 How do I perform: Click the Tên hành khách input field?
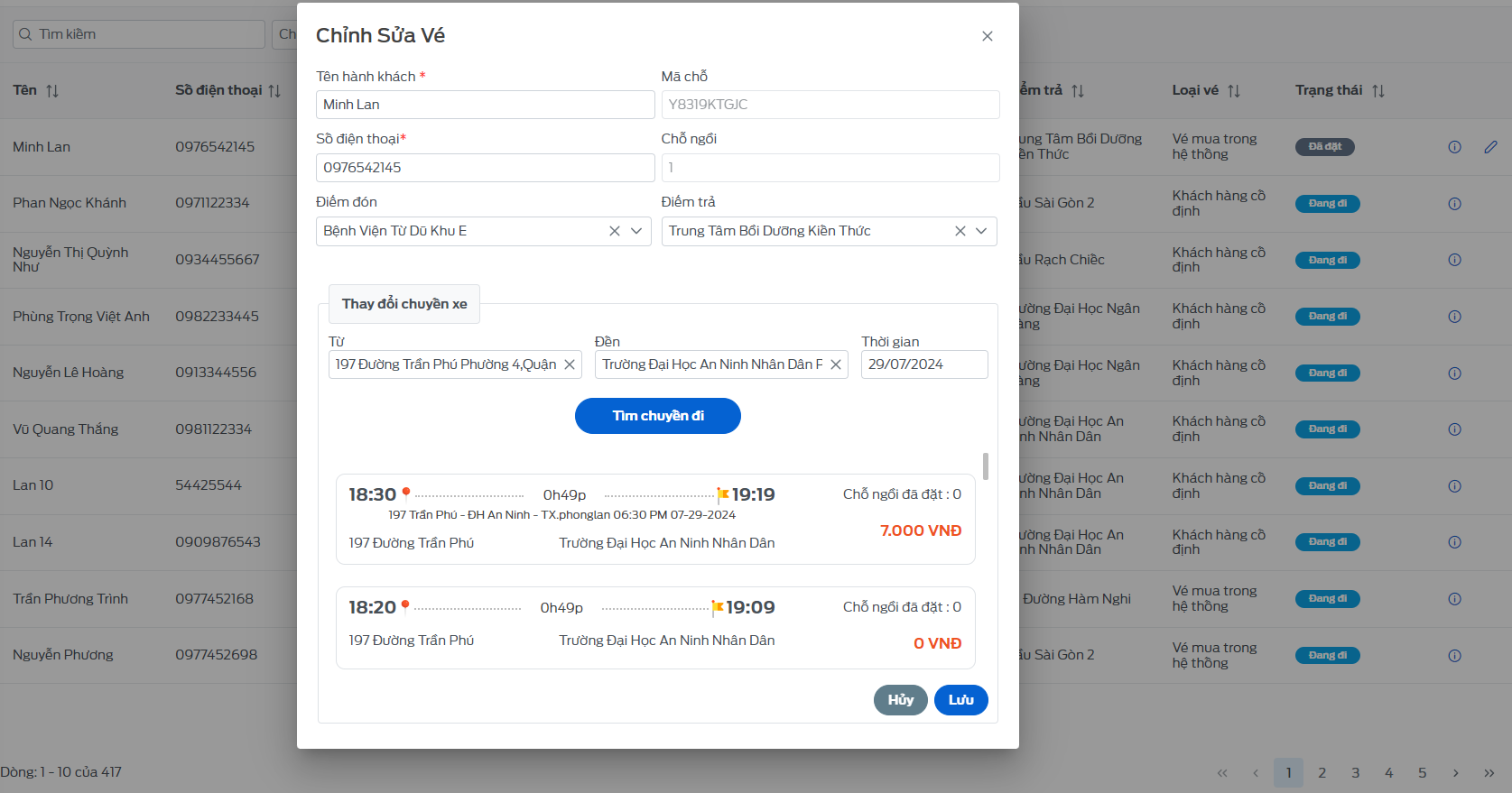pyautogui.click(x=486, y=105)
